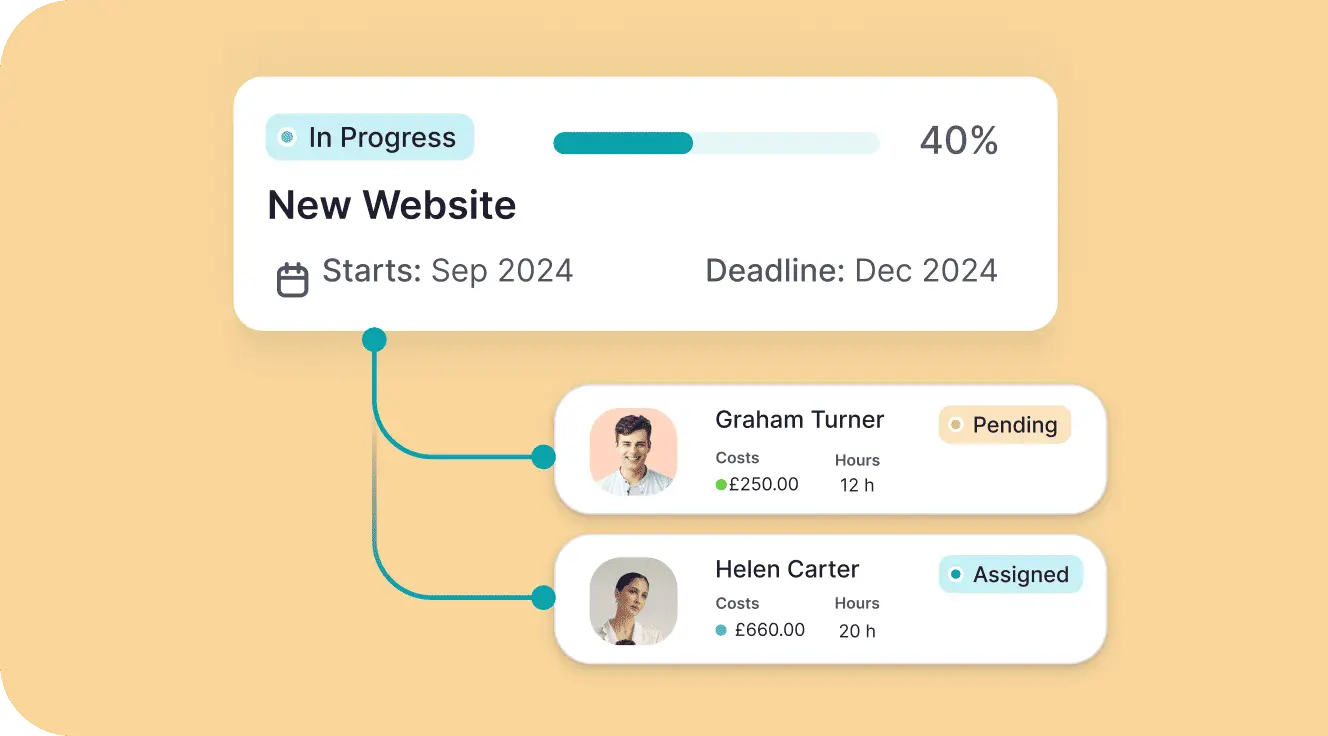This screenshot has height=736, width=1328.
Task: Click the project progress bar
Action: 716,143
